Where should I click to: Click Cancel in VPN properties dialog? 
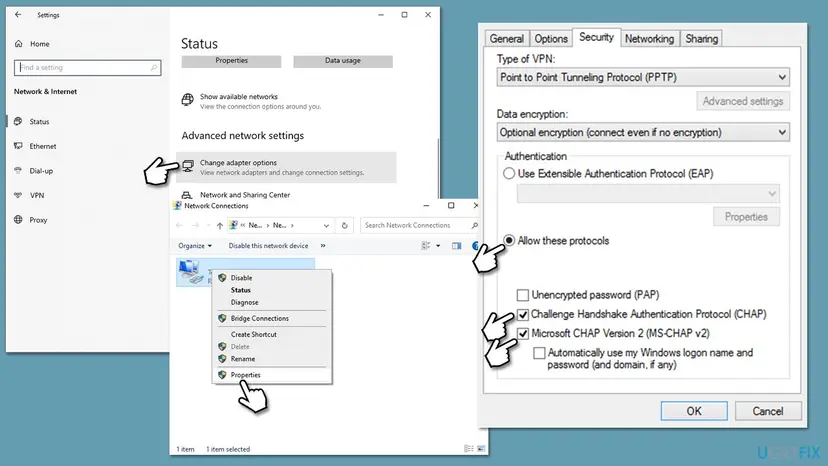(x=768, y=411)
